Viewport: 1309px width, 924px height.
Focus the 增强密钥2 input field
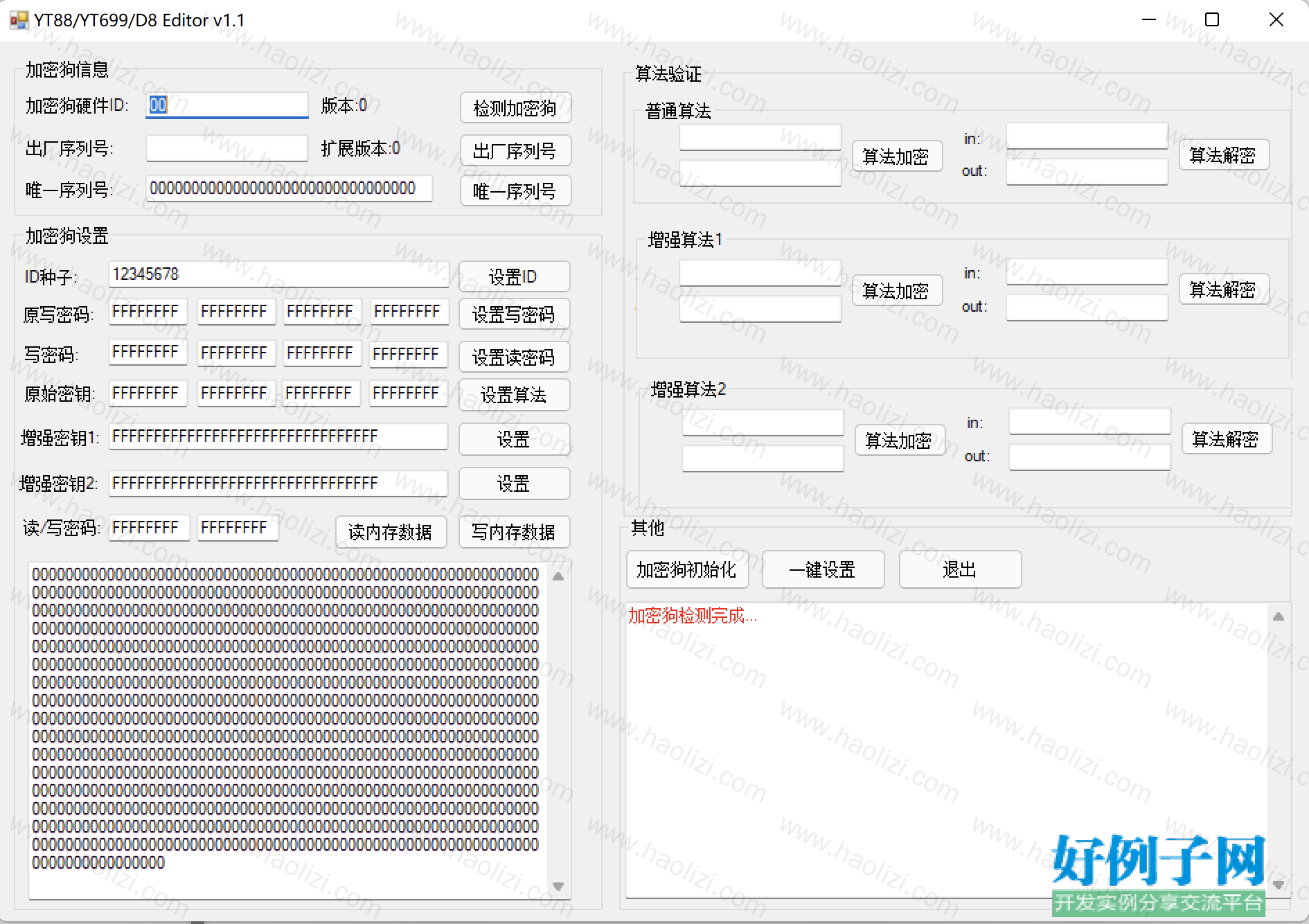tap(278, 483)
